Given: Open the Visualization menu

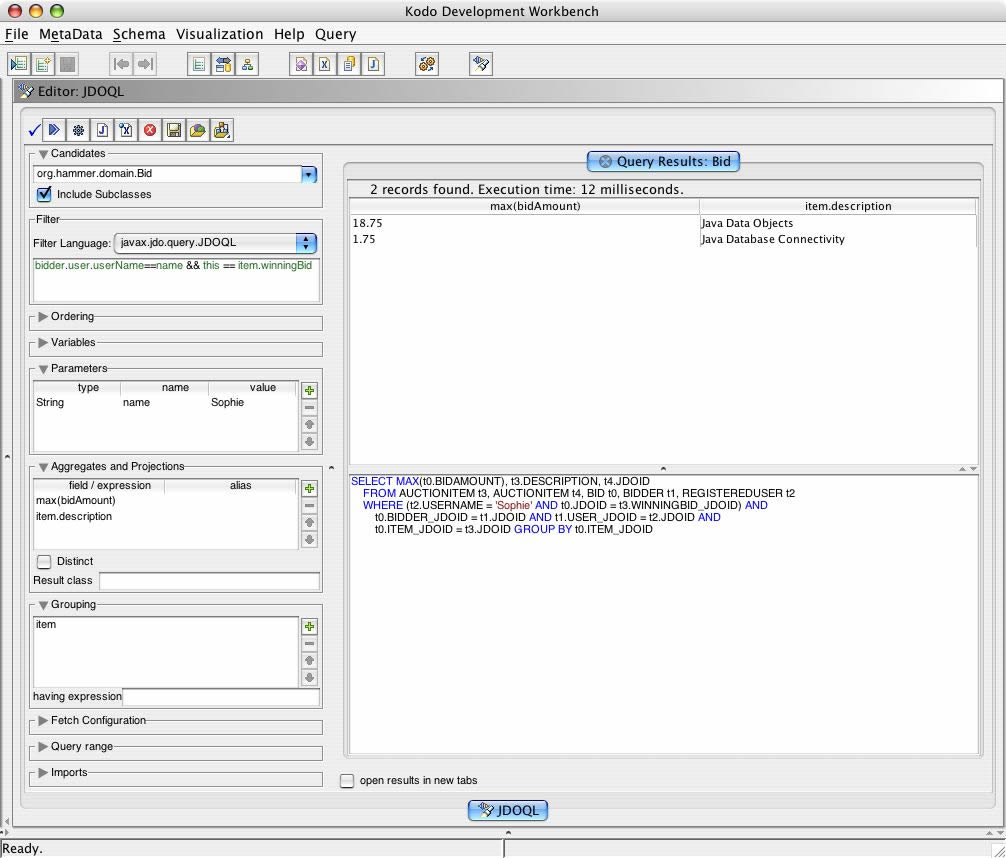Looking at the screenshot, I should (x=219, y=34).
